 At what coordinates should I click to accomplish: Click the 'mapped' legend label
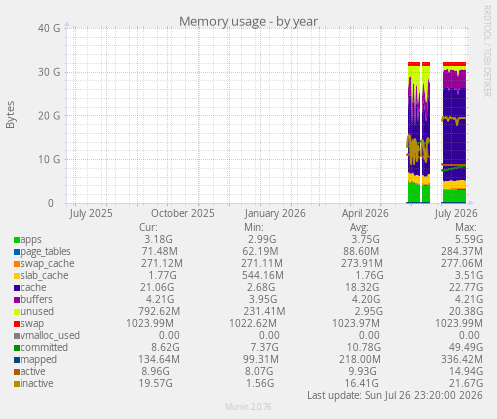click(x=39, y=360)
